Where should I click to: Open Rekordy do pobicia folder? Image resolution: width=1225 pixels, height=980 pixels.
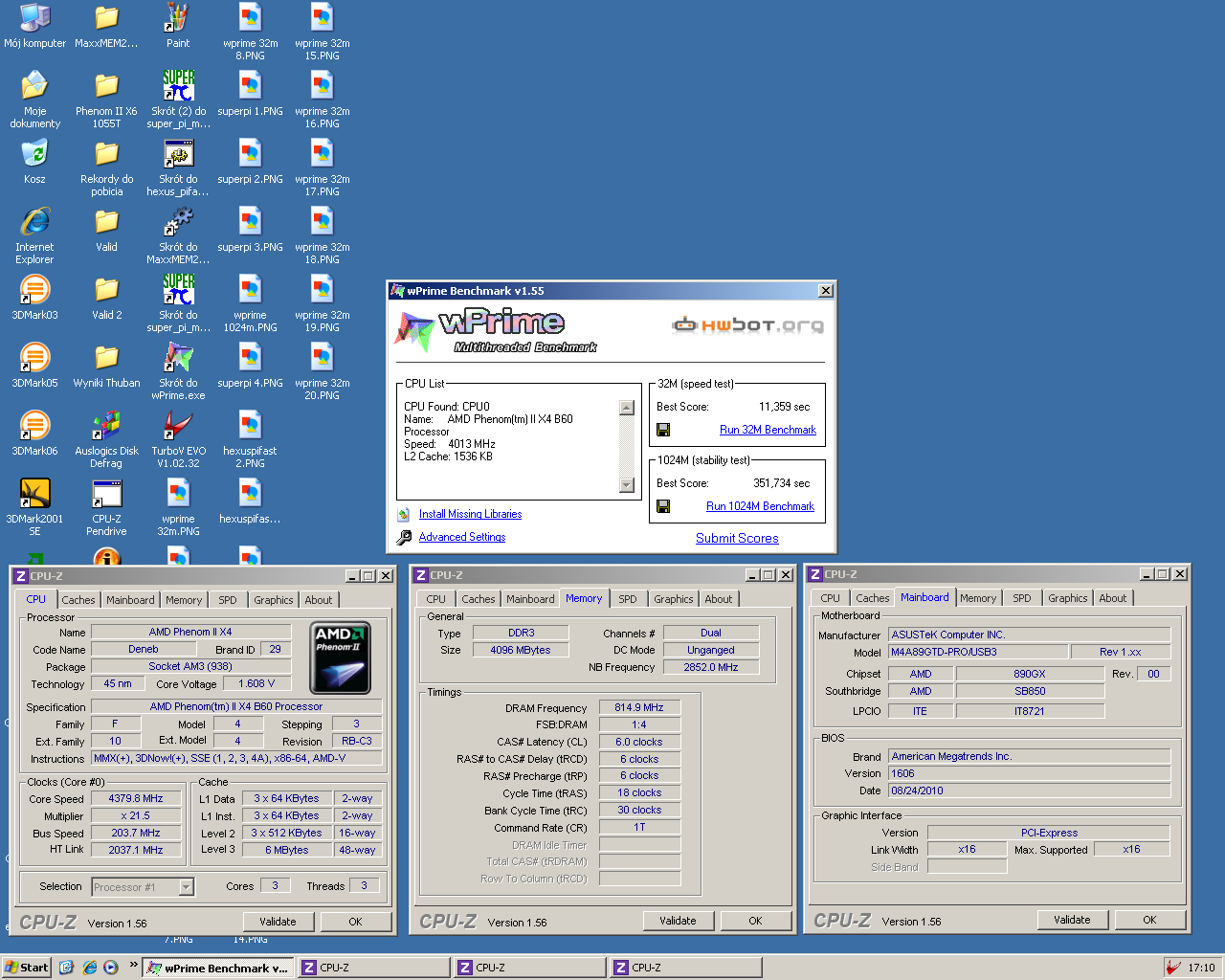coord(106,153)
